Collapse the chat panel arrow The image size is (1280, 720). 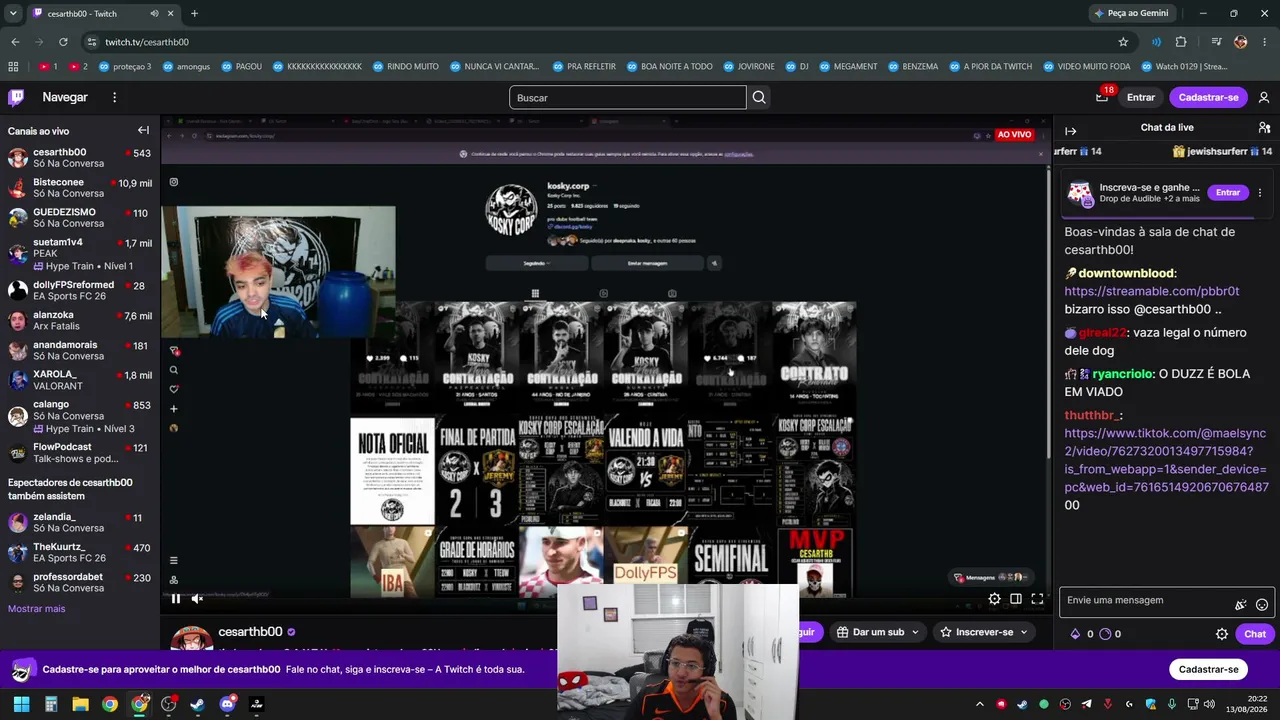(x=1070, y=131)
